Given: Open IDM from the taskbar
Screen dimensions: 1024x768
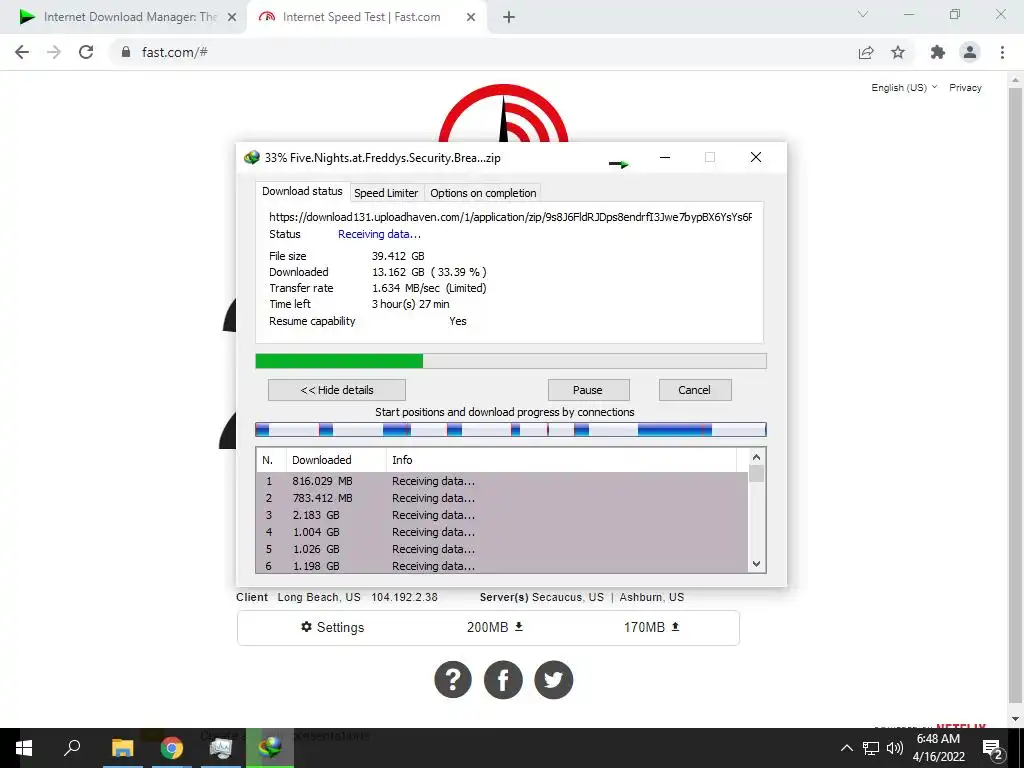Looking at the screenshot, I should [270, 748].
